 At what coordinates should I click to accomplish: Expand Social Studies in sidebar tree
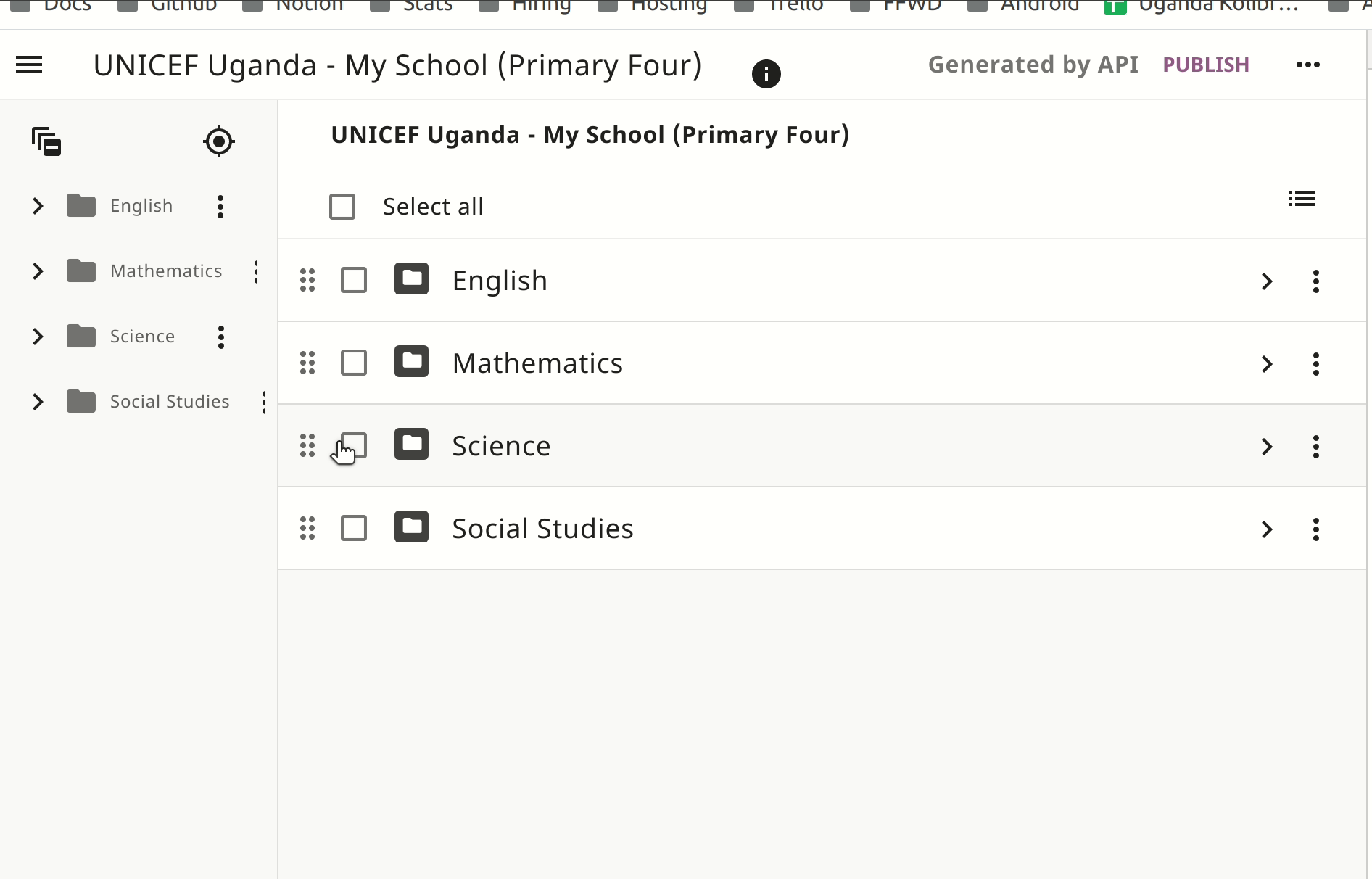click(38, 402)
